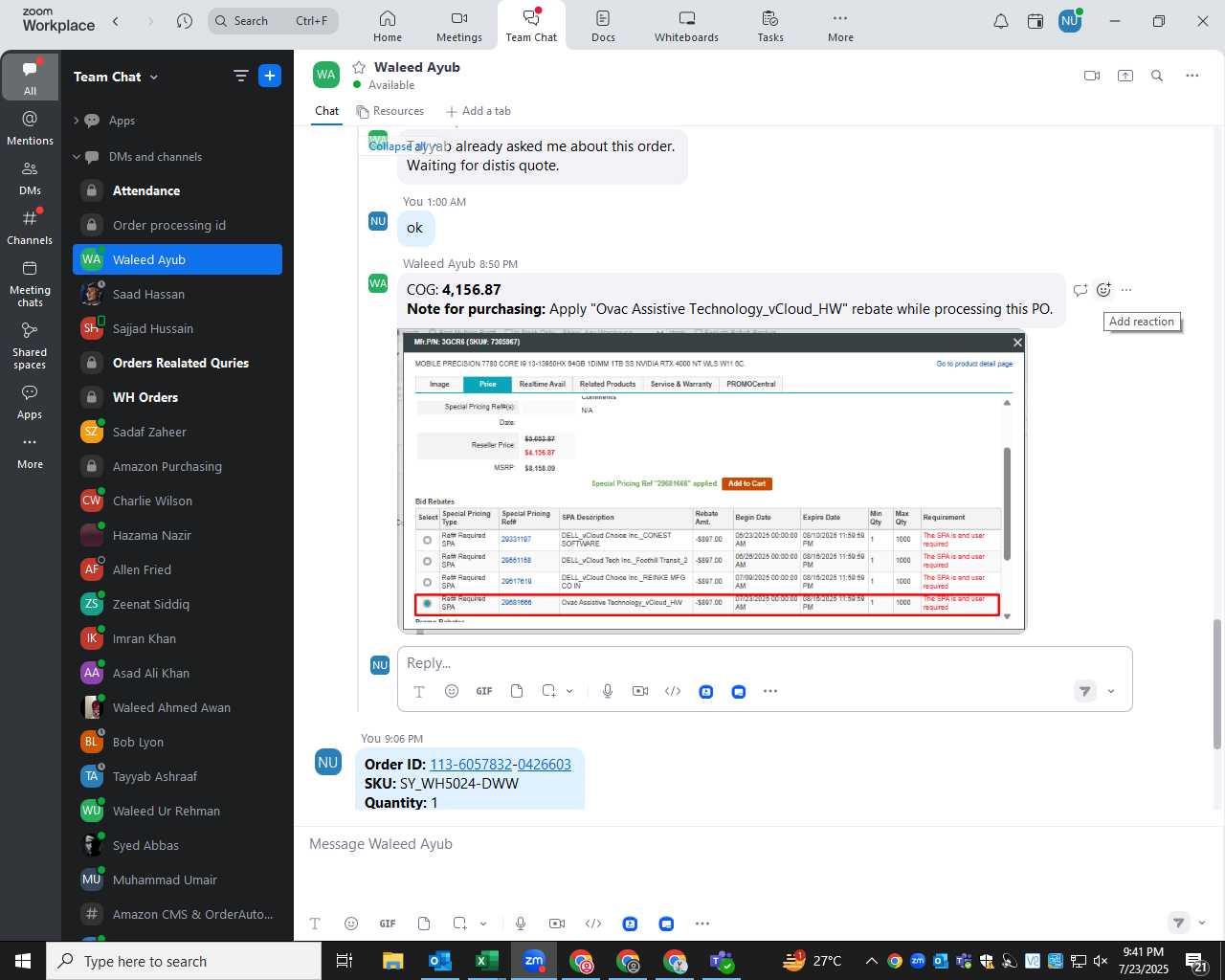The width and height of the screenshot is (1225, 980).
Task: Open the WH Orders channel
Action: click(177, 397)
